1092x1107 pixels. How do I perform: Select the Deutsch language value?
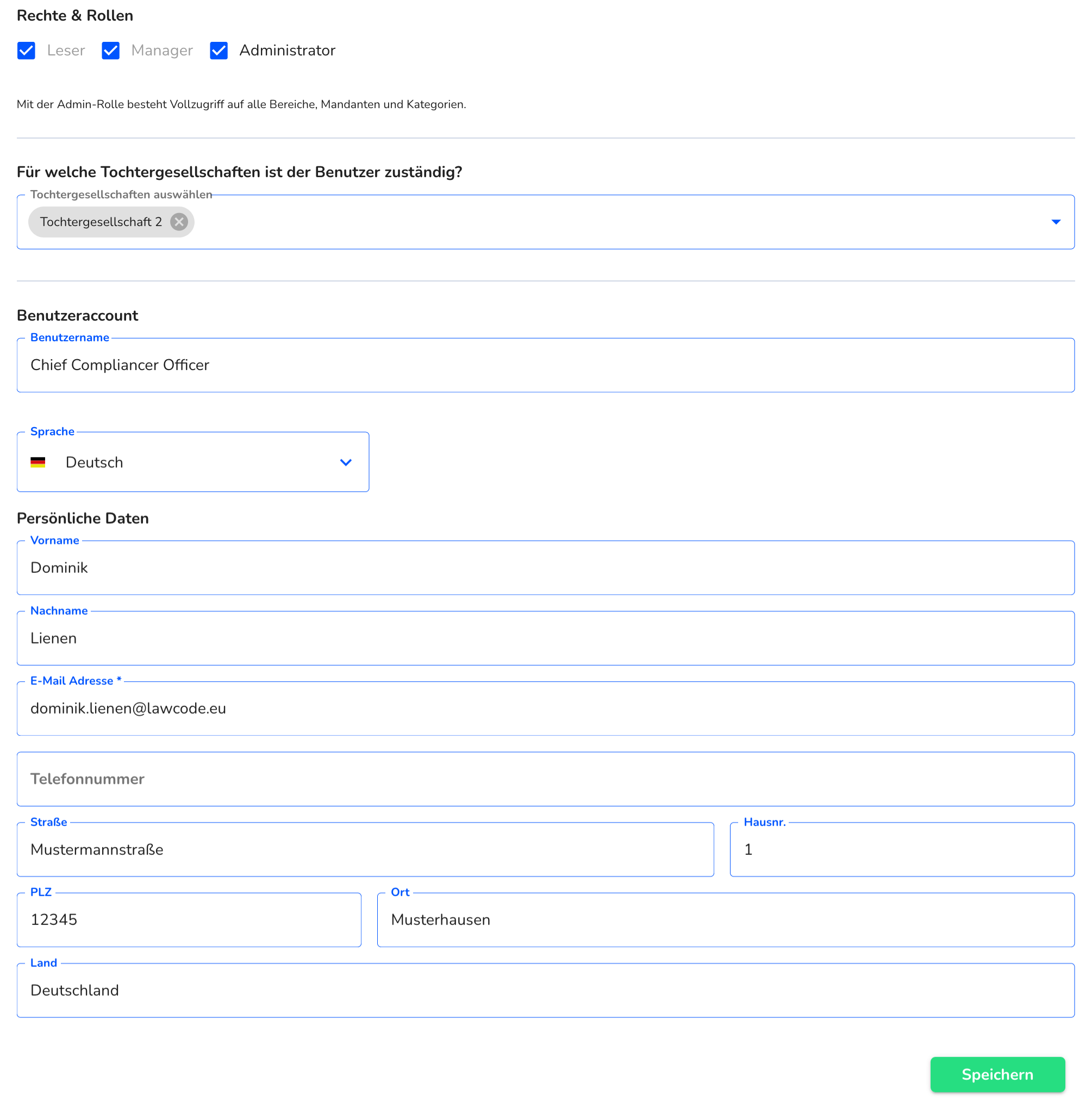coord(95,462)
